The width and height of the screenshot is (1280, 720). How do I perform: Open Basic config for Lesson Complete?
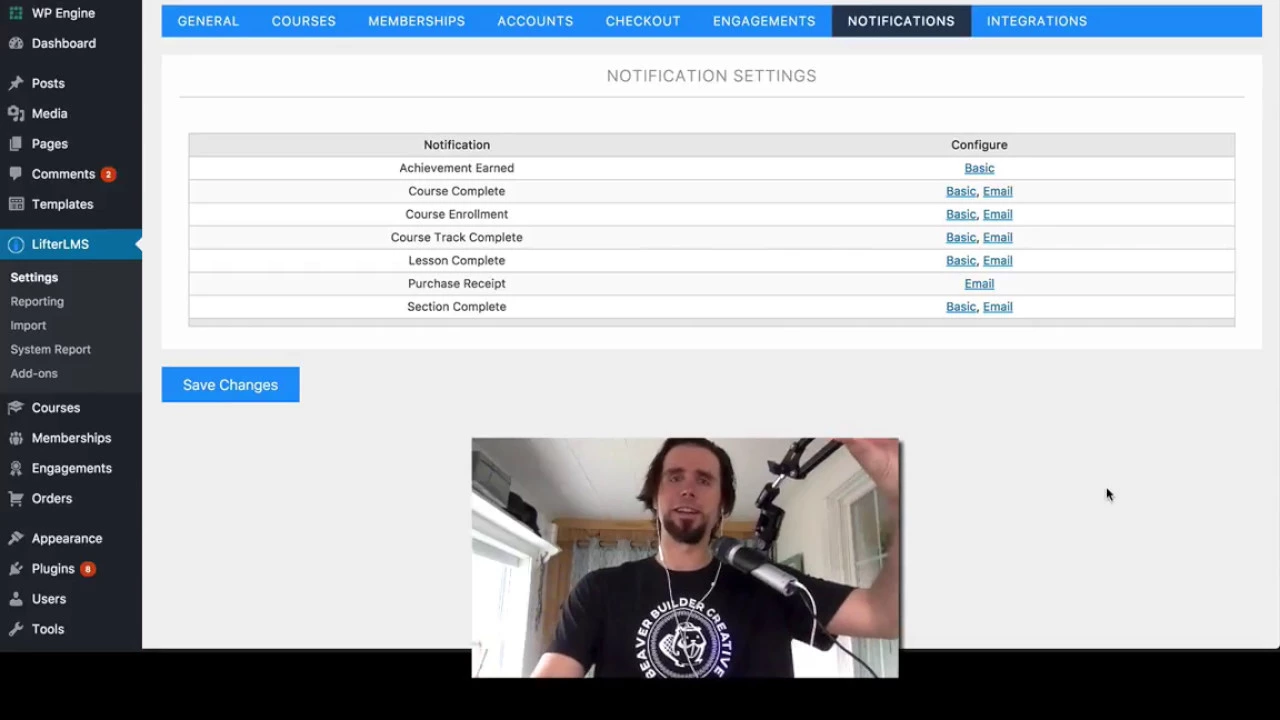point(961,260)
